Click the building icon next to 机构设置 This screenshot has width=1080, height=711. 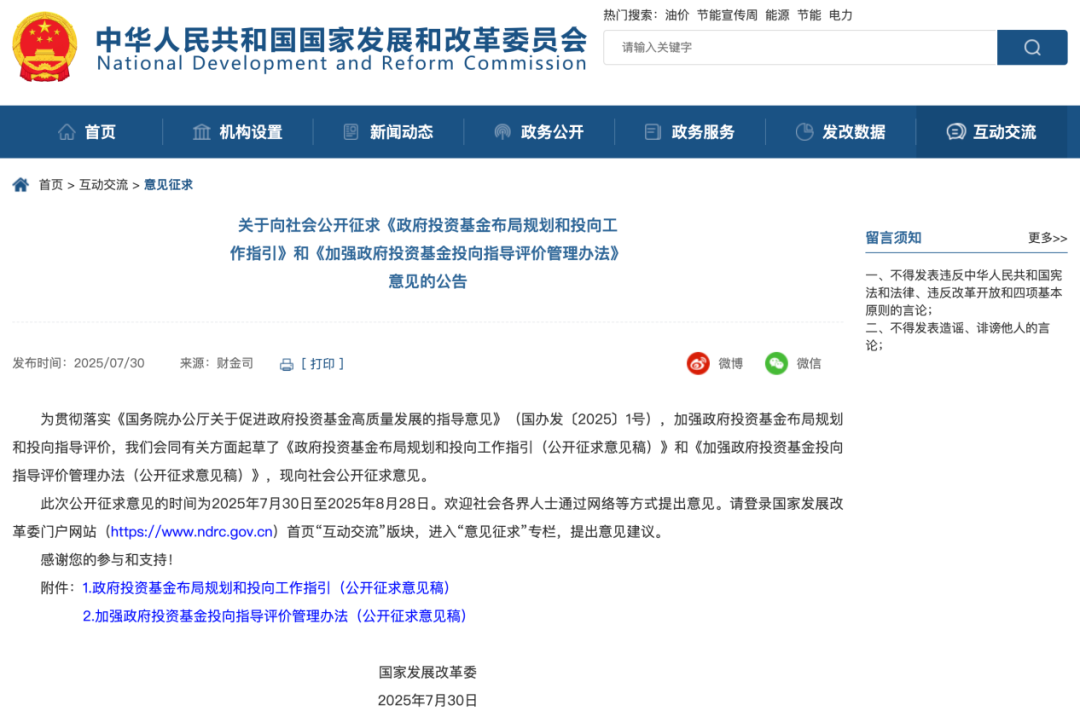pyautogui.click(x=203, y=131)
